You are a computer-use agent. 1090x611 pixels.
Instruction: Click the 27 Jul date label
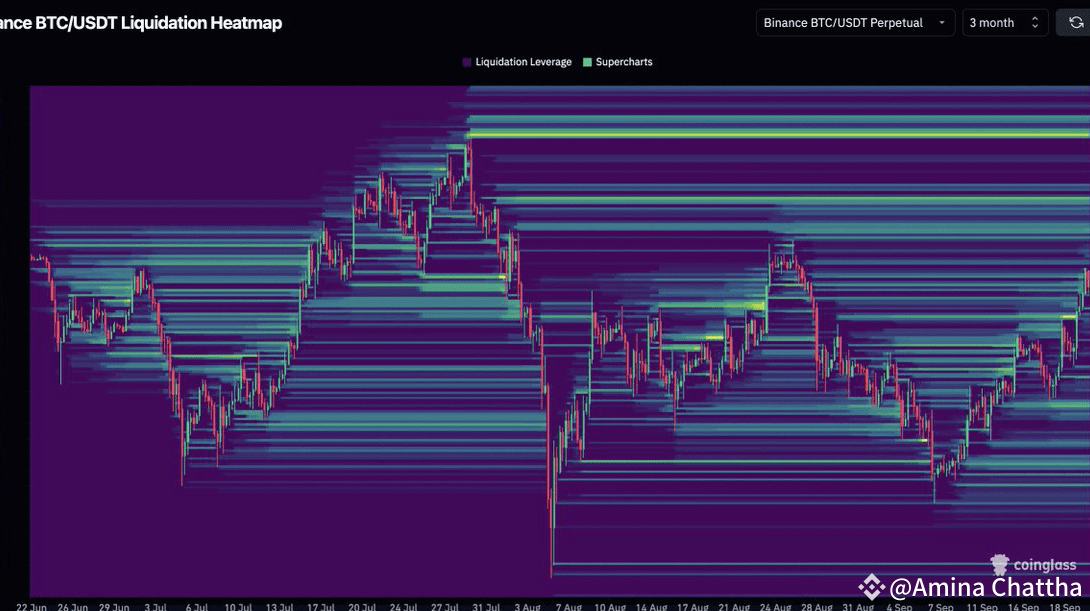[x=445, y=607]
